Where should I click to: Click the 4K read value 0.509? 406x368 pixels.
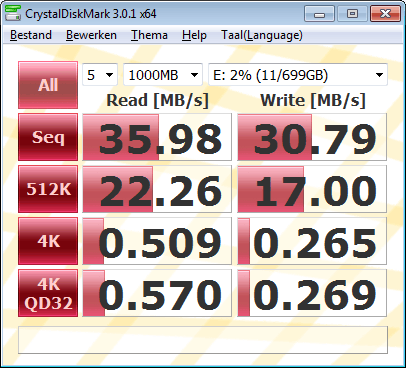tap(157, 241)
